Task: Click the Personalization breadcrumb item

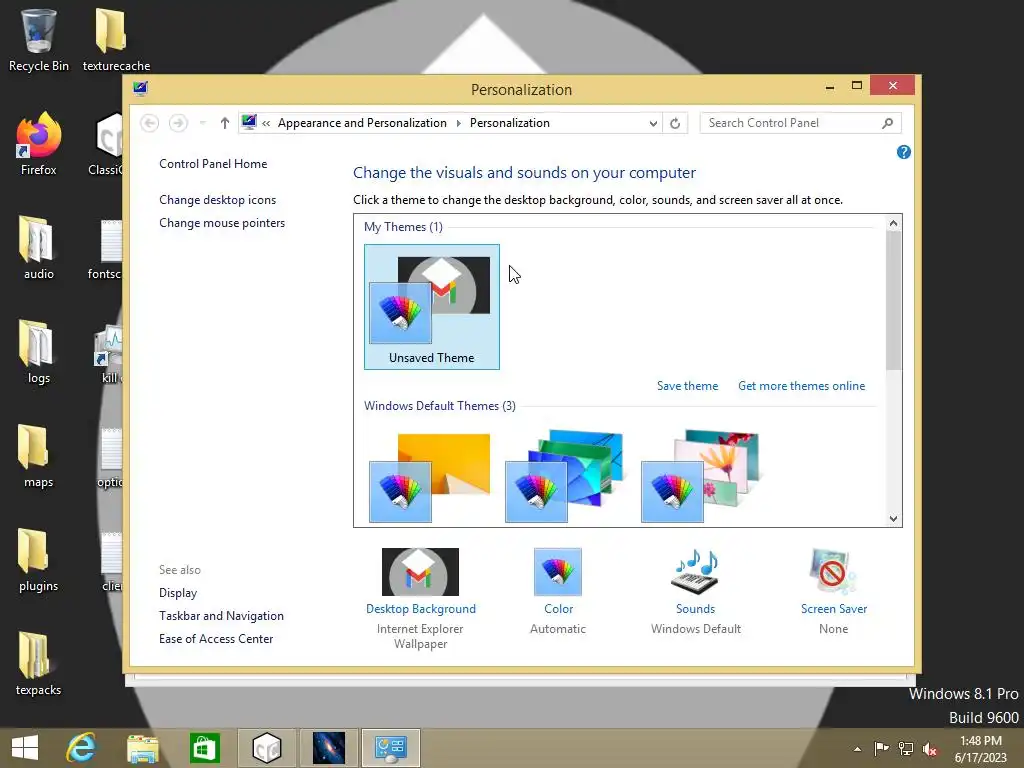Action: click(x=510, y=123)
